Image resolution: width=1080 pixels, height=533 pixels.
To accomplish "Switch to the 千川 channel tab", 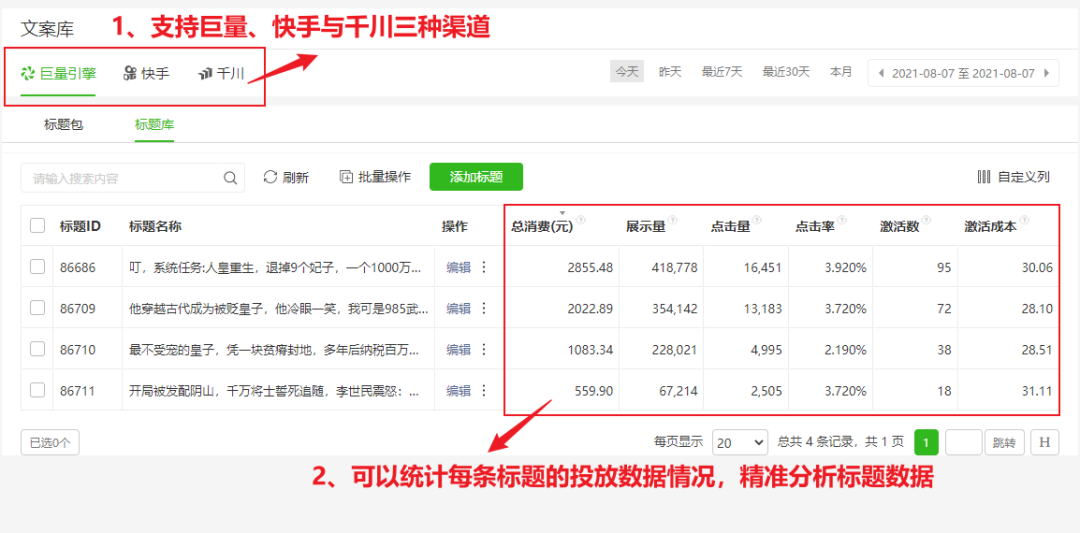I will point(221,73).
